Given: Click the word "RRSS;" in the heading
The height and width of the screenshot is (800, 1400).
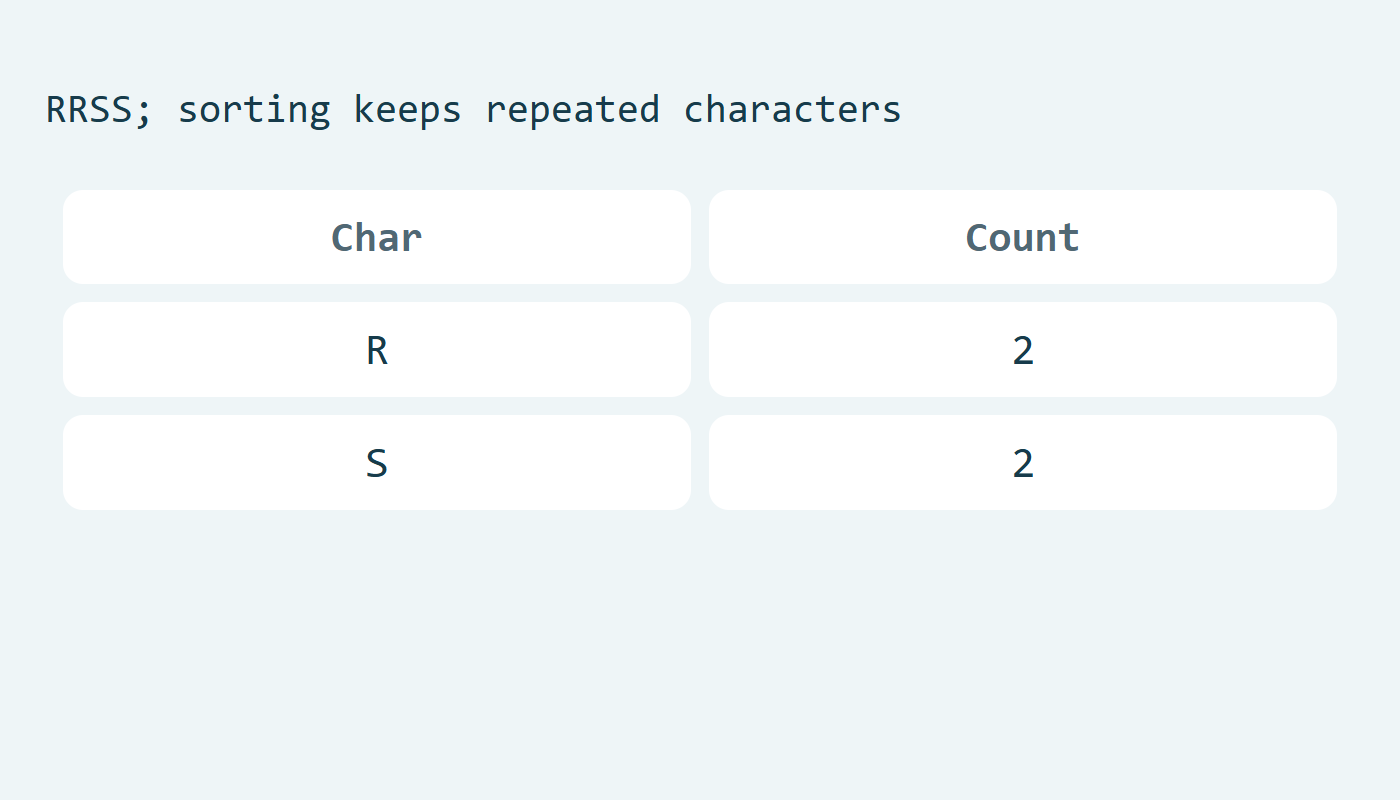Looking at the screenshot, I should (x=100, y=110).
